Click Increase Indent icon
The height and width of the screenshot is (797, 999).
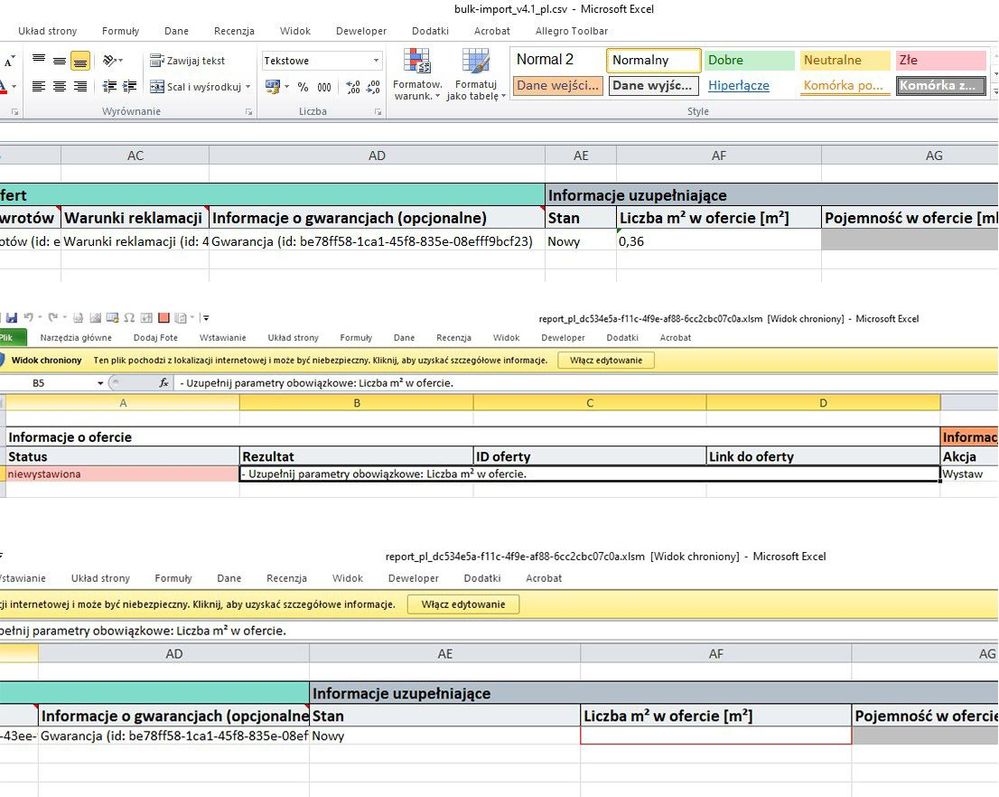130,86
